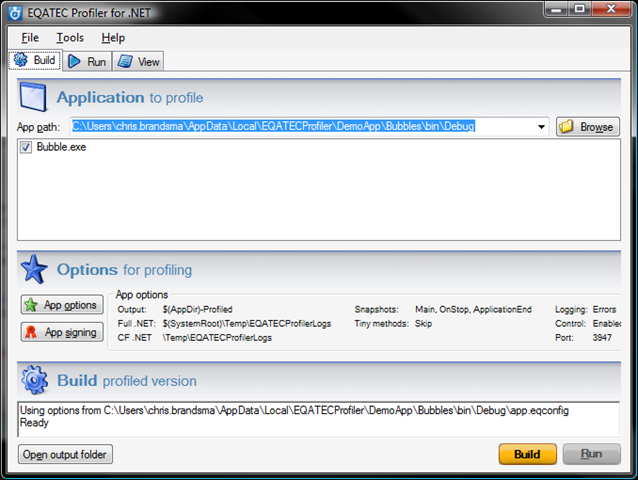Screen dimensions: 638x480
Task: Open the Tools menu
Action: pyautogui.click(x=70, y=38)
